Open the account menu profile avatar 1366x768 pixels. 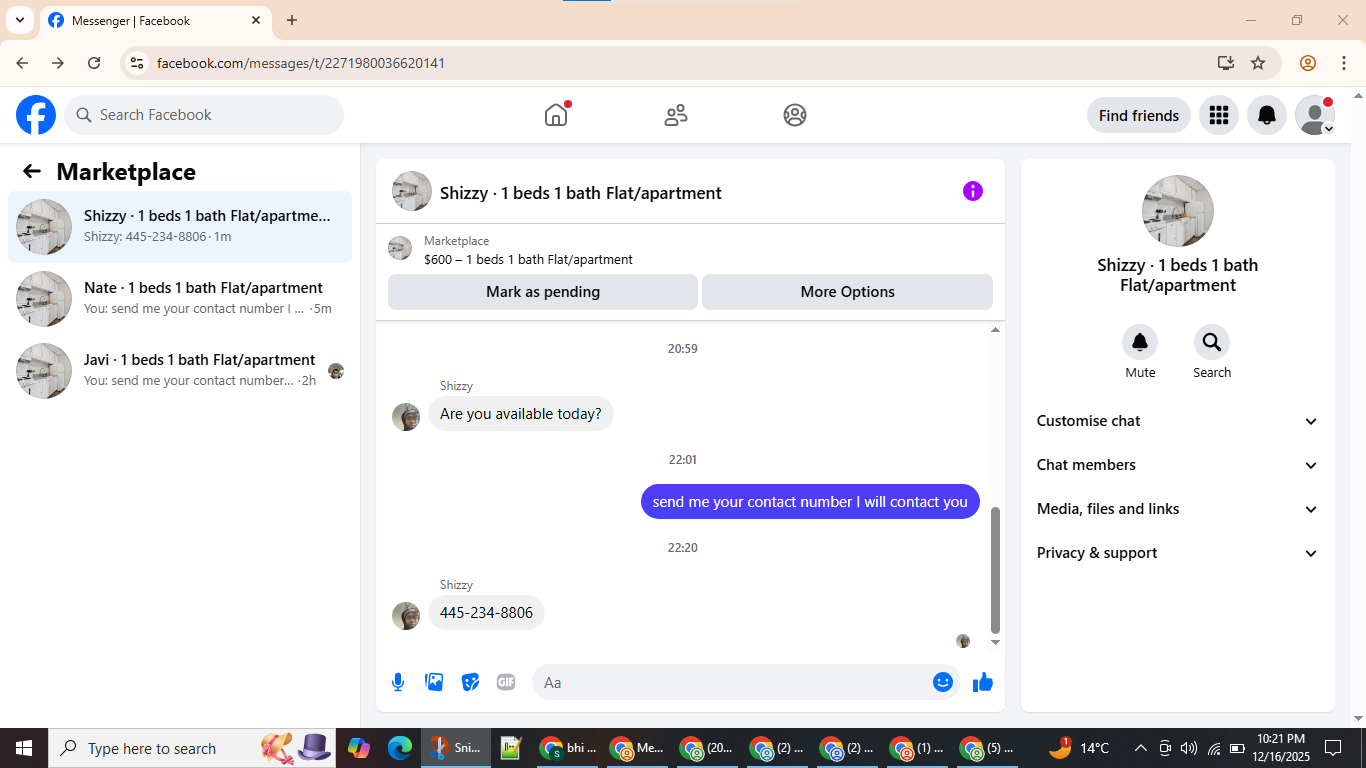point(1315,115)
